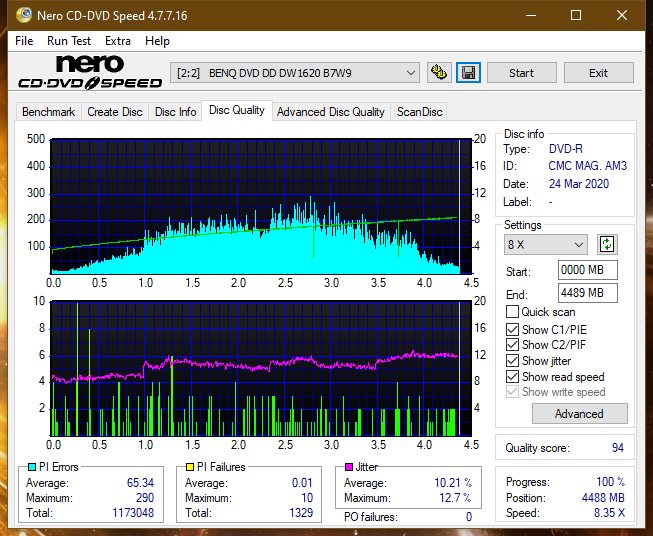Open the Run Test menu
Screen dimensions: 653x536
[69, 41]
